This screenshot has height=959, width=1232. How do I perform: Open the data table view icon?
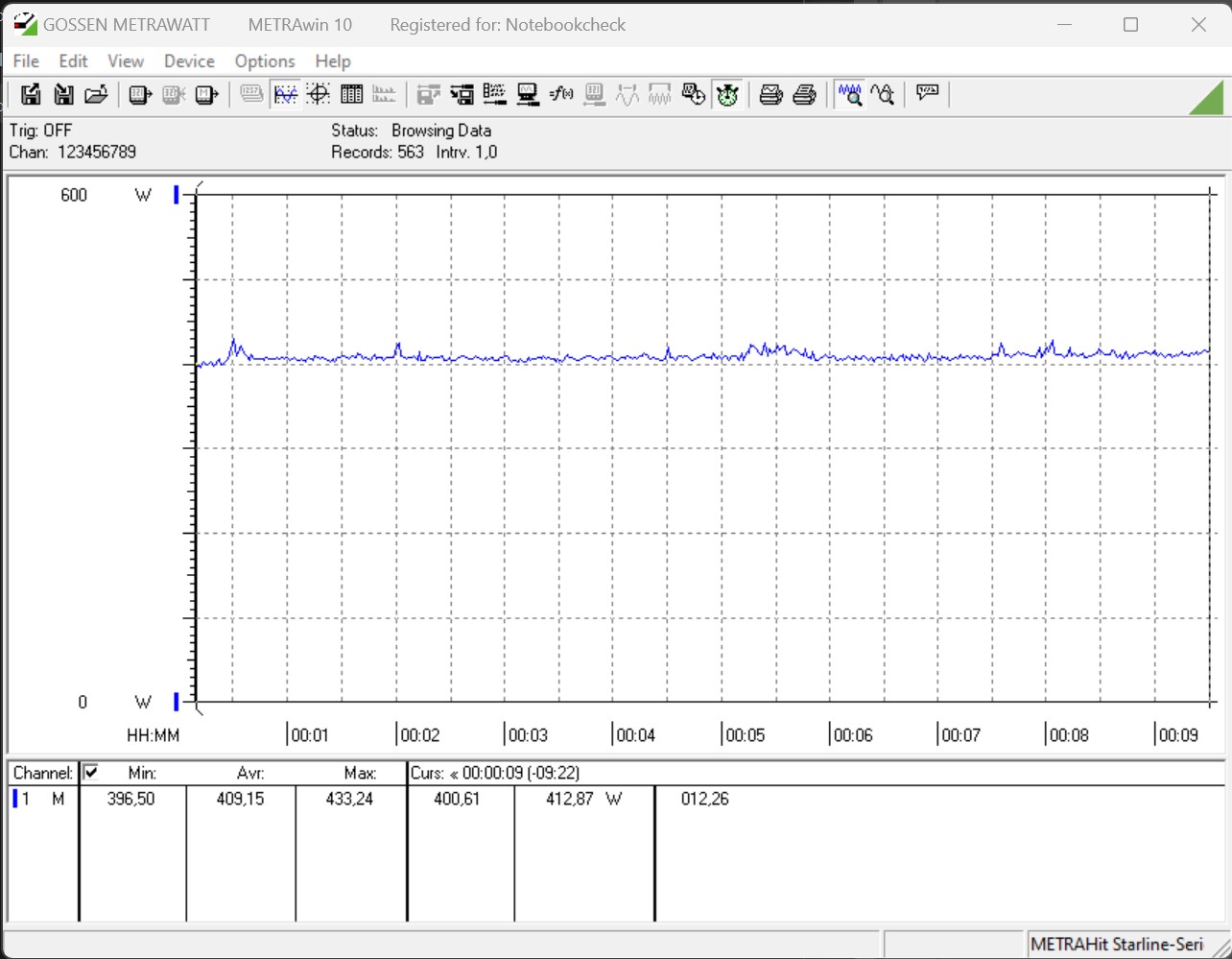(x=351, y=94)
